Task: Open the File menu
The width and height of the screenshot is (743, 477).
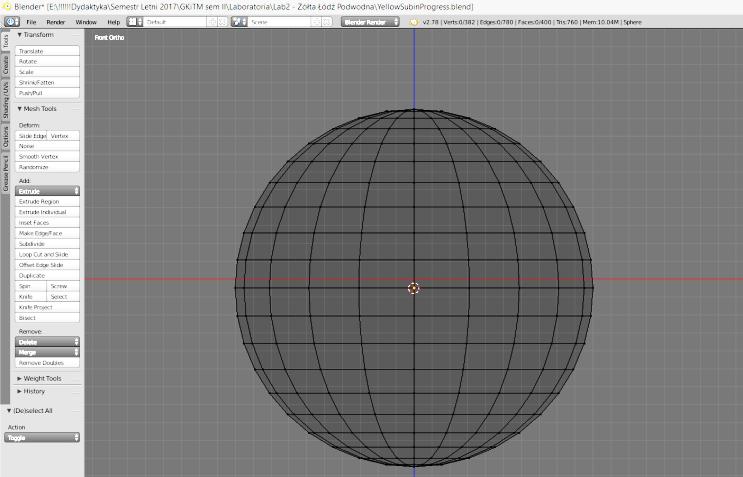Action: 31,22
